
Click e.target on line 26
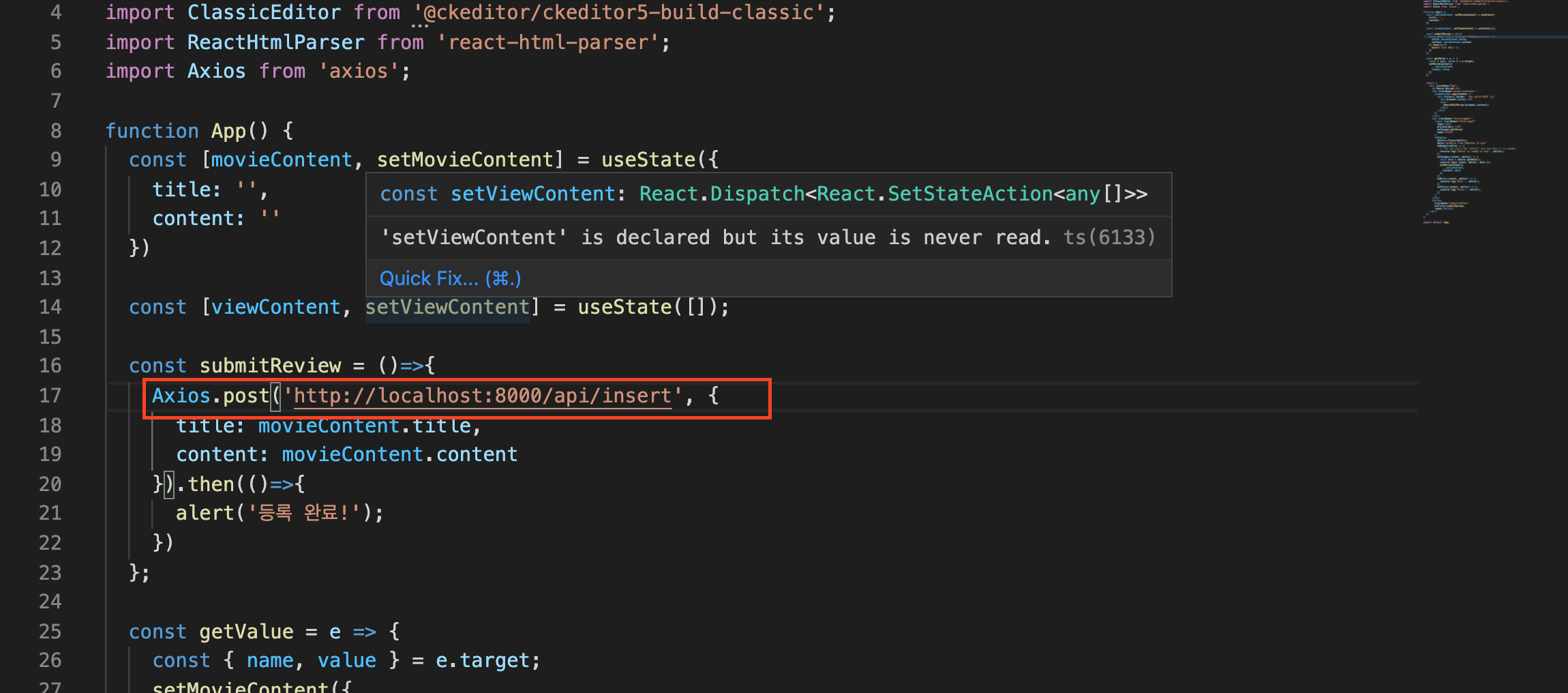click(x=483, y=660)
